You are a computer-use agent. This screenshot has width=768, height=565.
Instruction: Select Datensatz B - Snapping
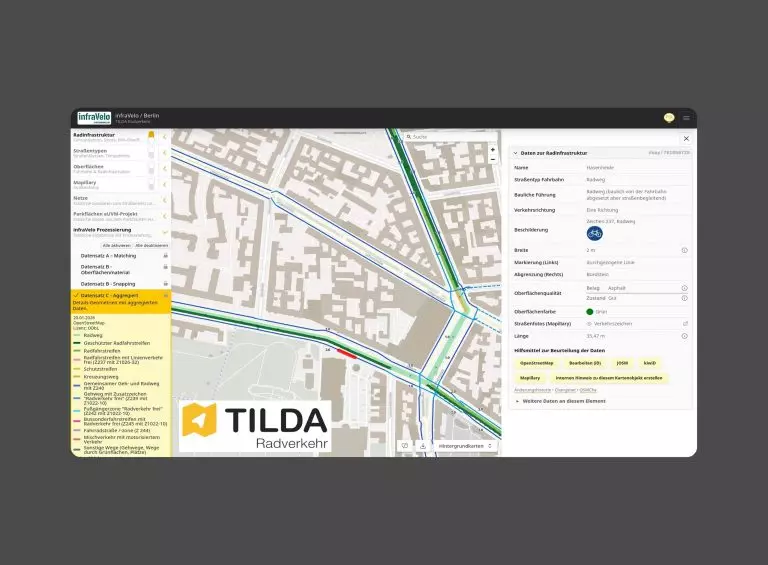pyautogui.click(x=109, y=283)
